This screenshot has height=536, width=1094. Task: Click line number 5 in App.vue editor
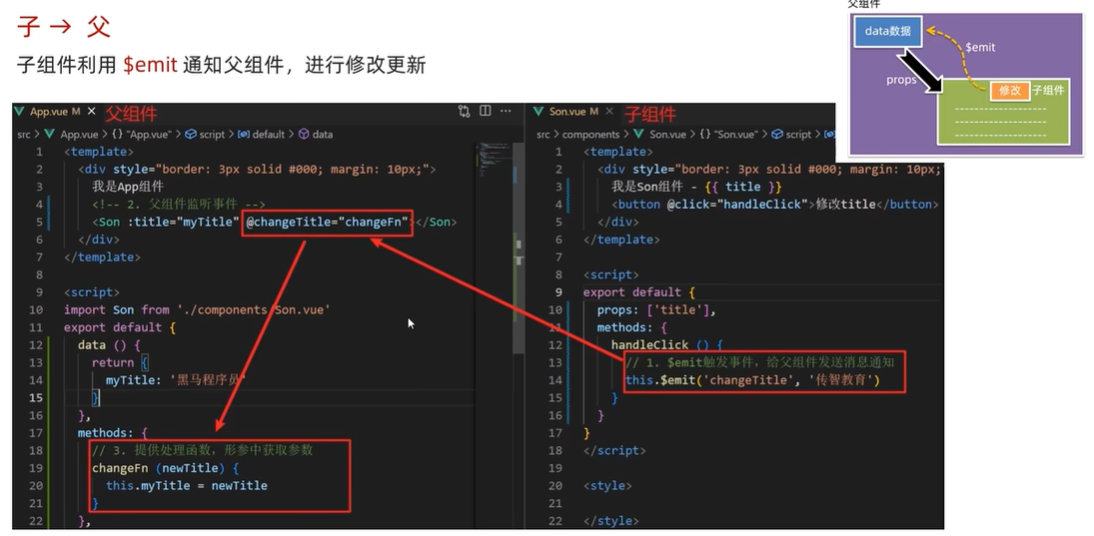(x=39, y=222)
